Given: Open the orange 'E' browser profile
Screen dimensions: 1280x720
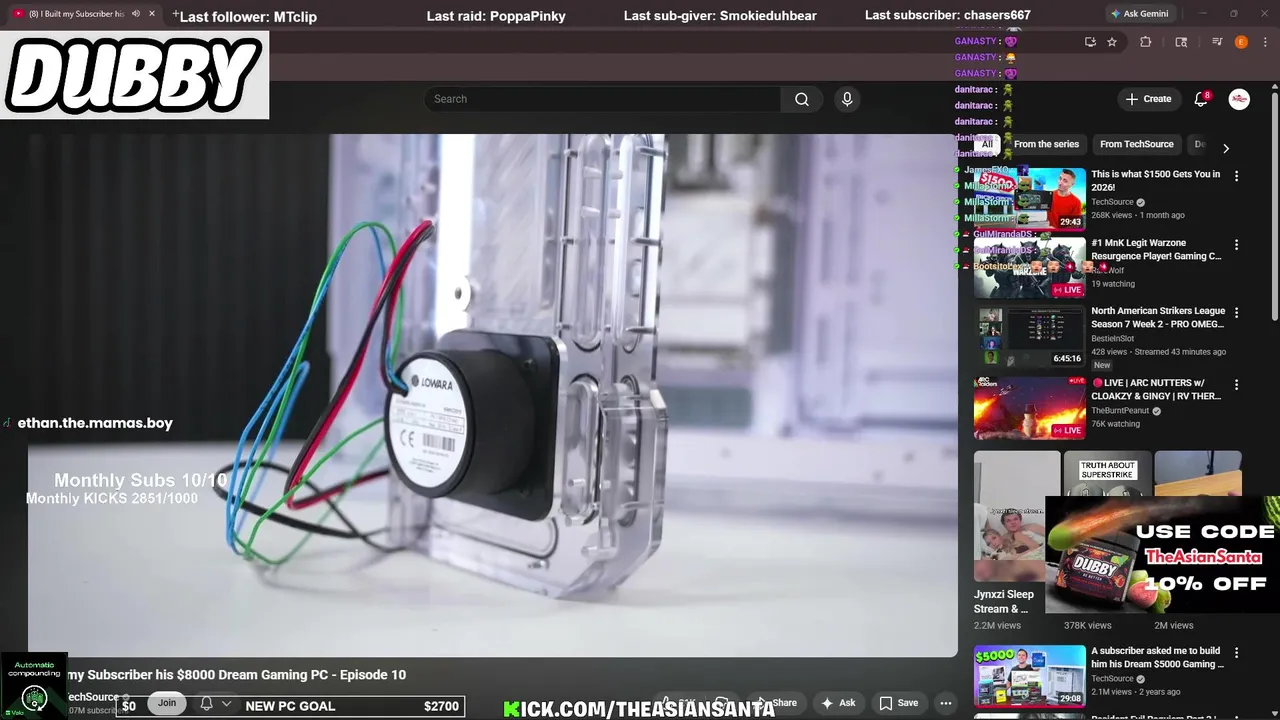Looking at the screenshot, I should [1241, 42].
